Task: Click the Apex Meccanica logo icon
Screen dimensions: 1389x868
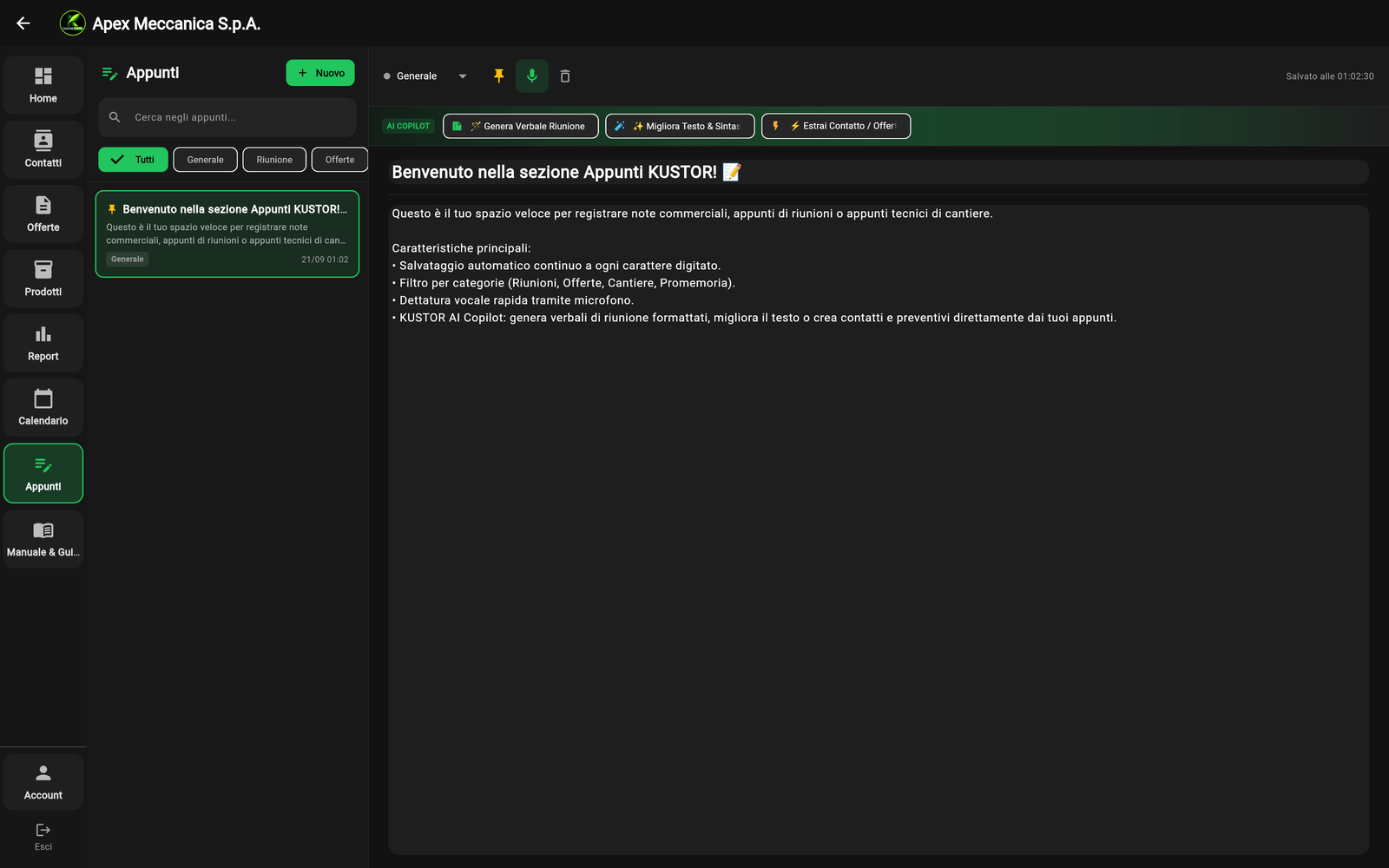Action: [72, 23]
